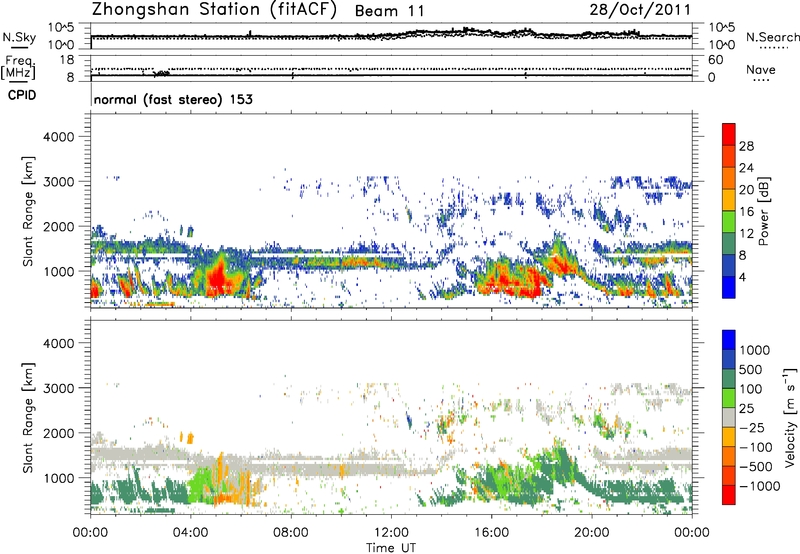Select the 'Freq. [MHz]' axis label
This screenshot has height=554, width=800.
tap(18, 67)
